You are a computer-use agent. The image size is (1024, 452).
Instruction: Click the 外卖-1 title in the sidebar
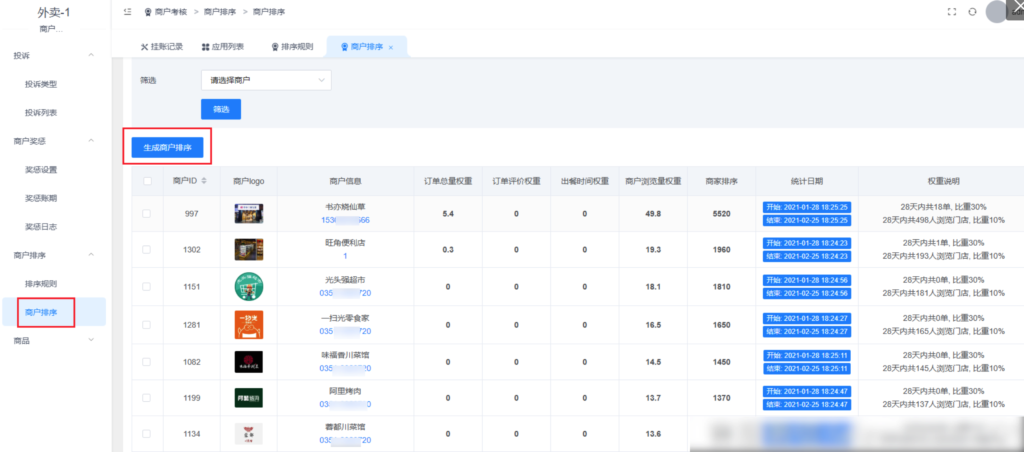point(54,12)
